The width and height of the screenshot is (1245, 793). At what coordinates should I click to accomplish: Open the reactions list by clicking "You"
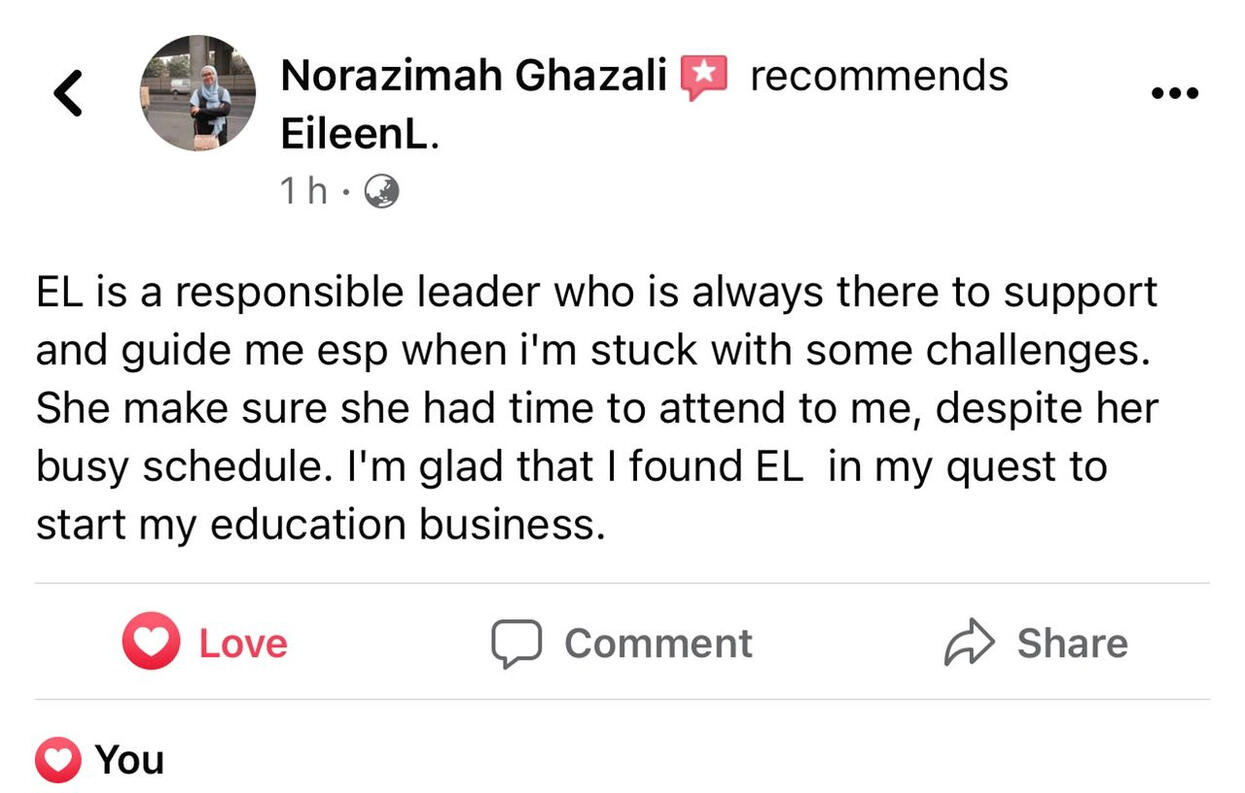pos(129,760)
